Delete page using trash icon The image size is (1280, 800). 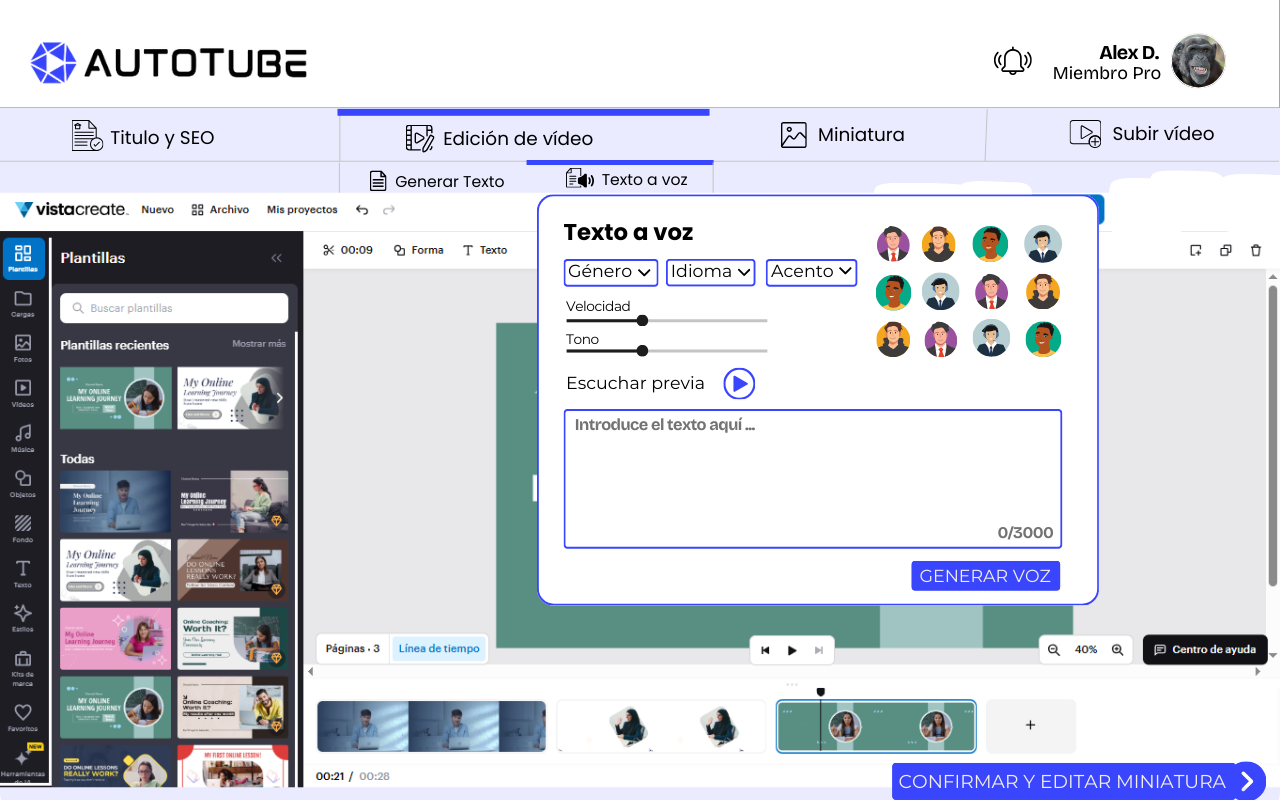(1256, 250)
